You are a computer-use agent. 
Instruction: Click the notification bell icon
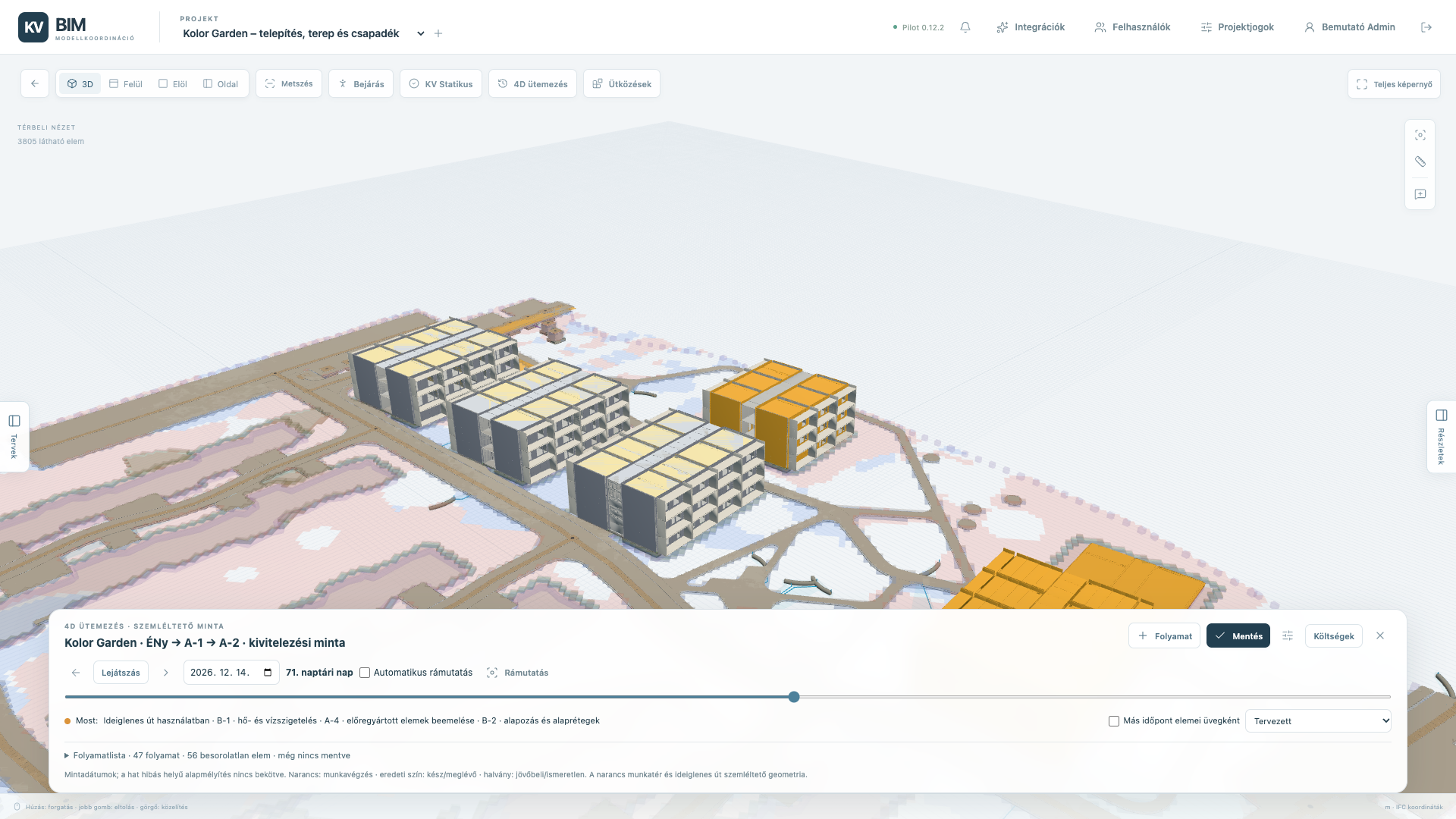[x=965, y=27]
